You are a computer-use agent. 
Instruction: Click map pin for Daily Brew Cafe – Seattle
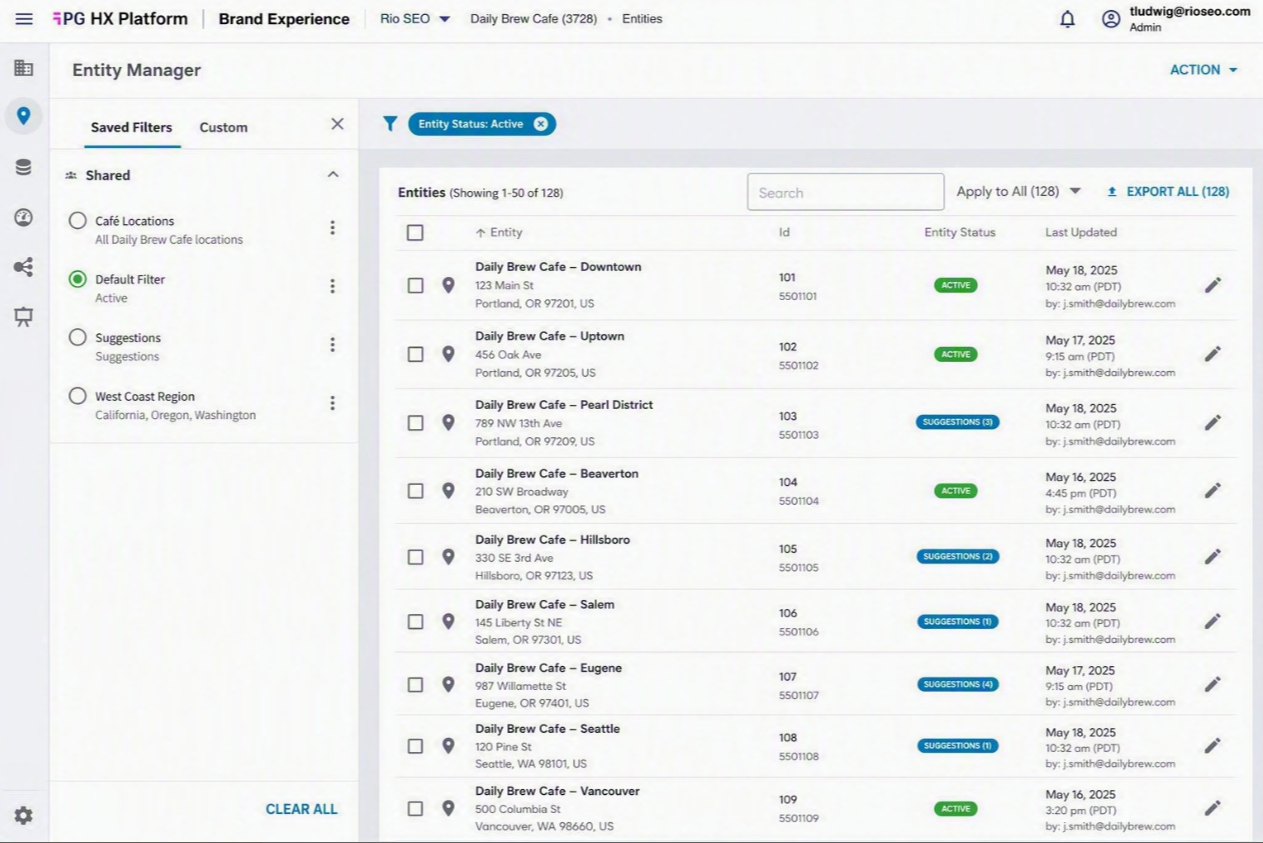pos(448,746)
